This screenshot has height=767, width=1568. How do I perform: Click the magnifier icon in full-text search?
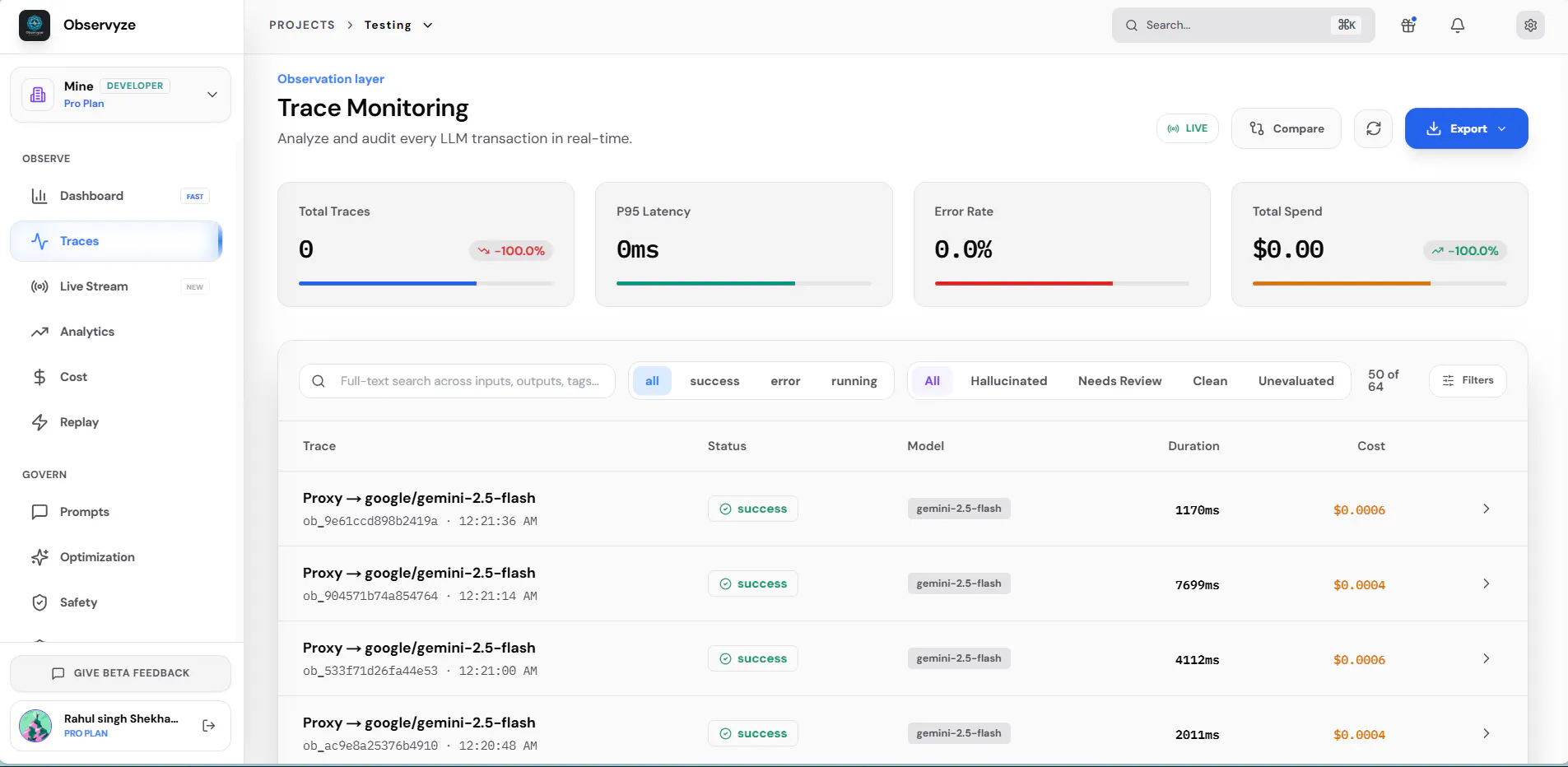319,381
